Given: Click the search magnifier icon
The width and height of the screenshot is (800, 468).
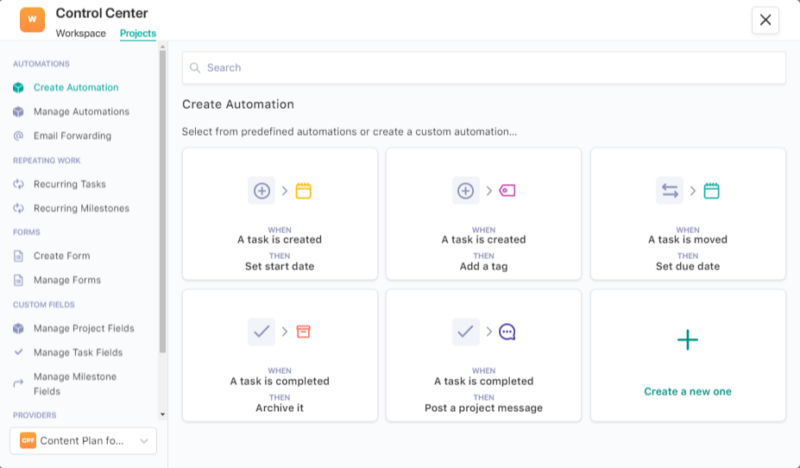Looking at the screenshot, I should pos(195,68).
